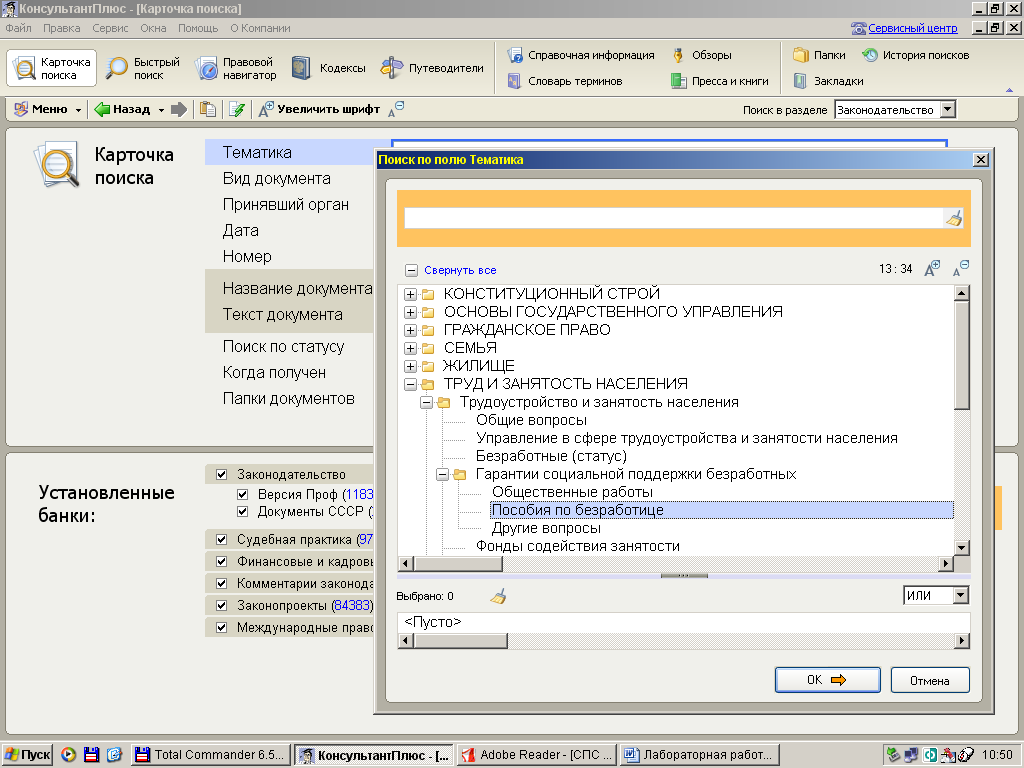The height and width of the screenshot is (768, 1024).
Task: Open Справочная информация
Action: pyautogui.click(x=581, y=55)
